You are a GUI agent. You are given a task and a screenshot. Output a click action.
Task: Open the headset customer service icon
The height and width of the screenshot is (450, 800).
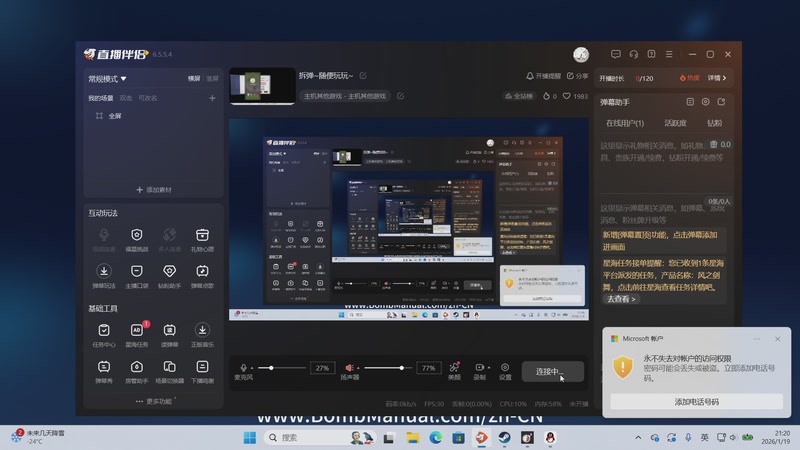(634, 54)
